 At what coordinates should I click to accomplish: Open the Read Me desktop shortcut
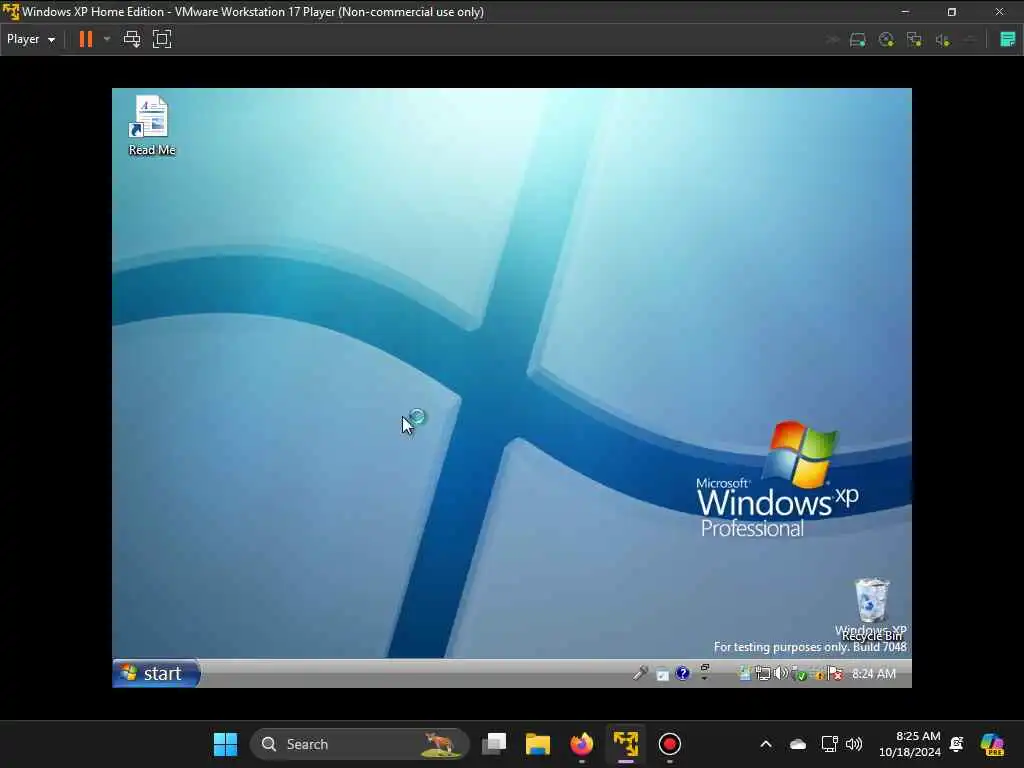pos(152,125)
